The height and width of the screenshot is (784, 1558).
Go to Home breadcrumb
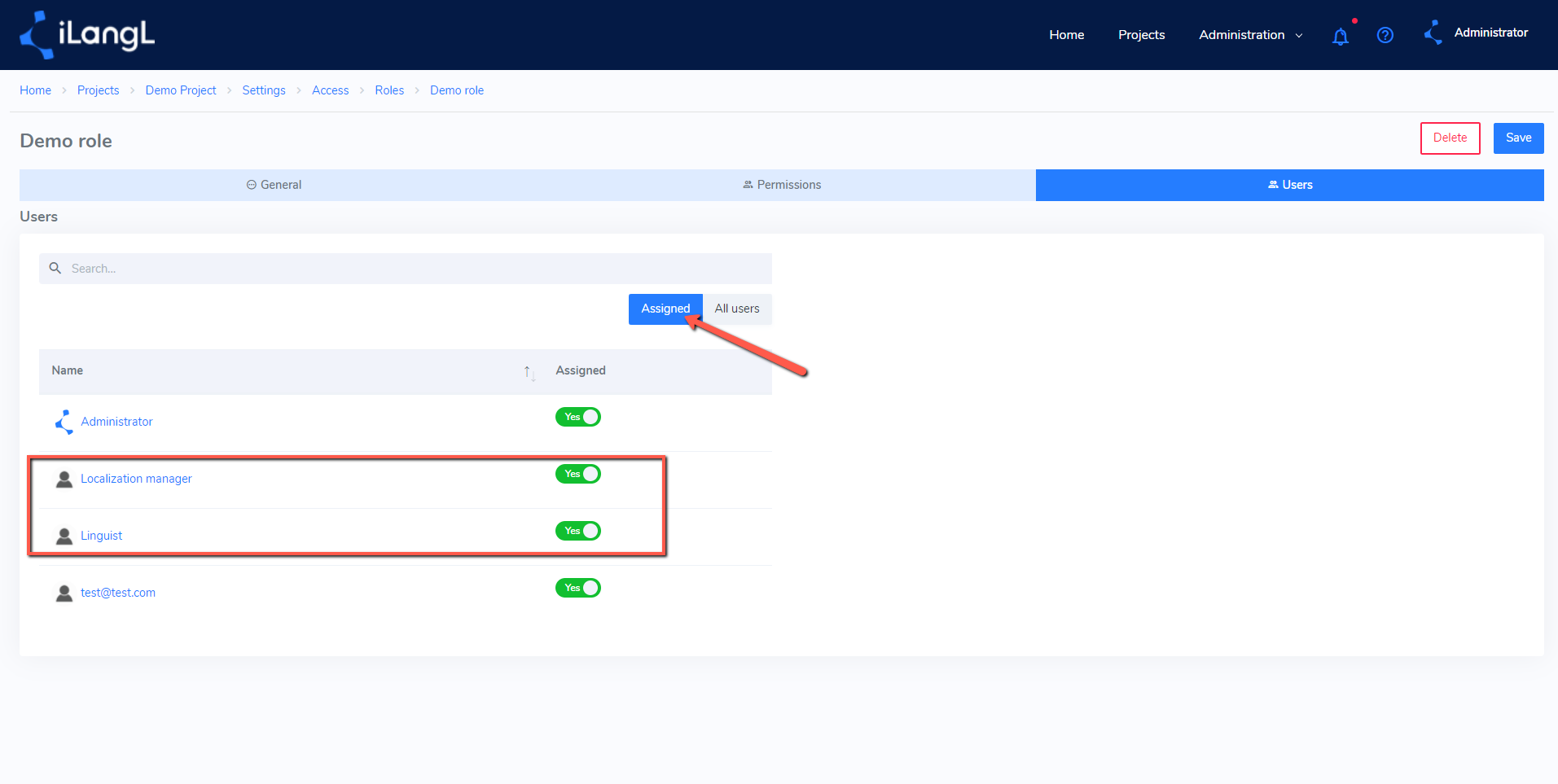click(x=35, y=90)
